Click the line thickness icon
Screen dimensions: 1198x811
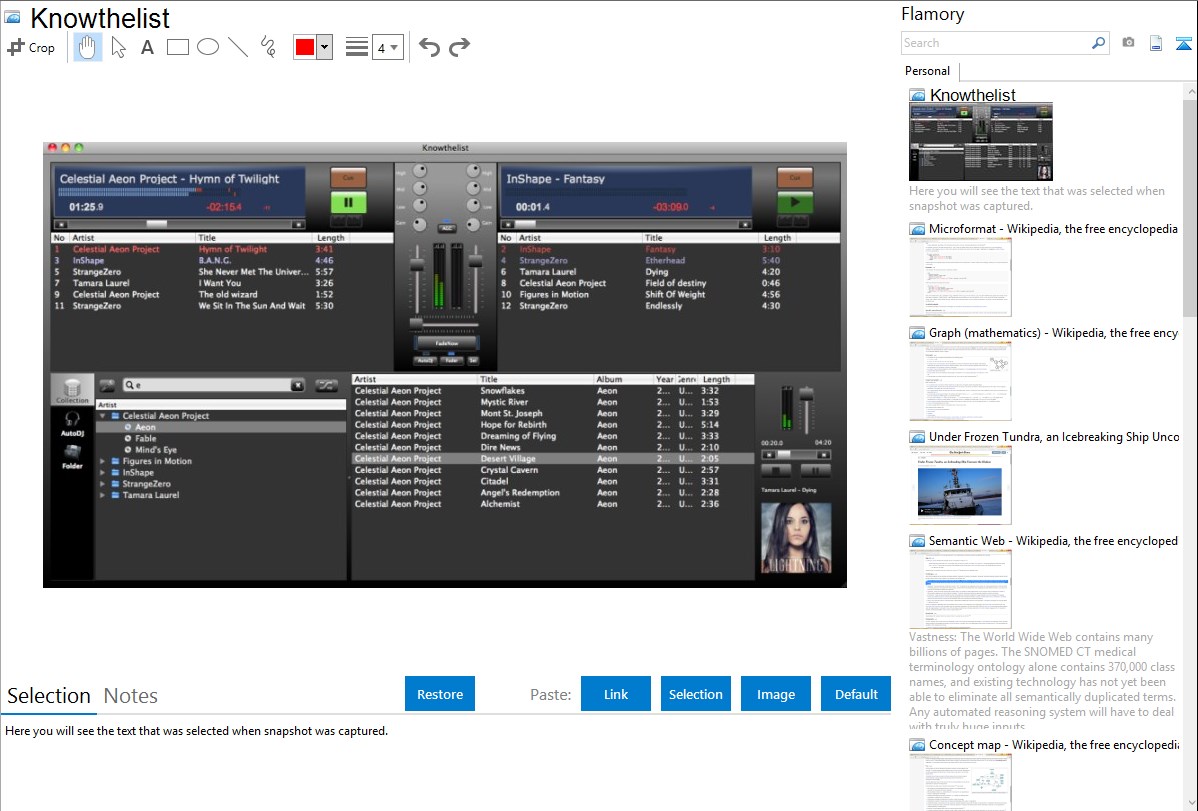click(x=356, y=47)
